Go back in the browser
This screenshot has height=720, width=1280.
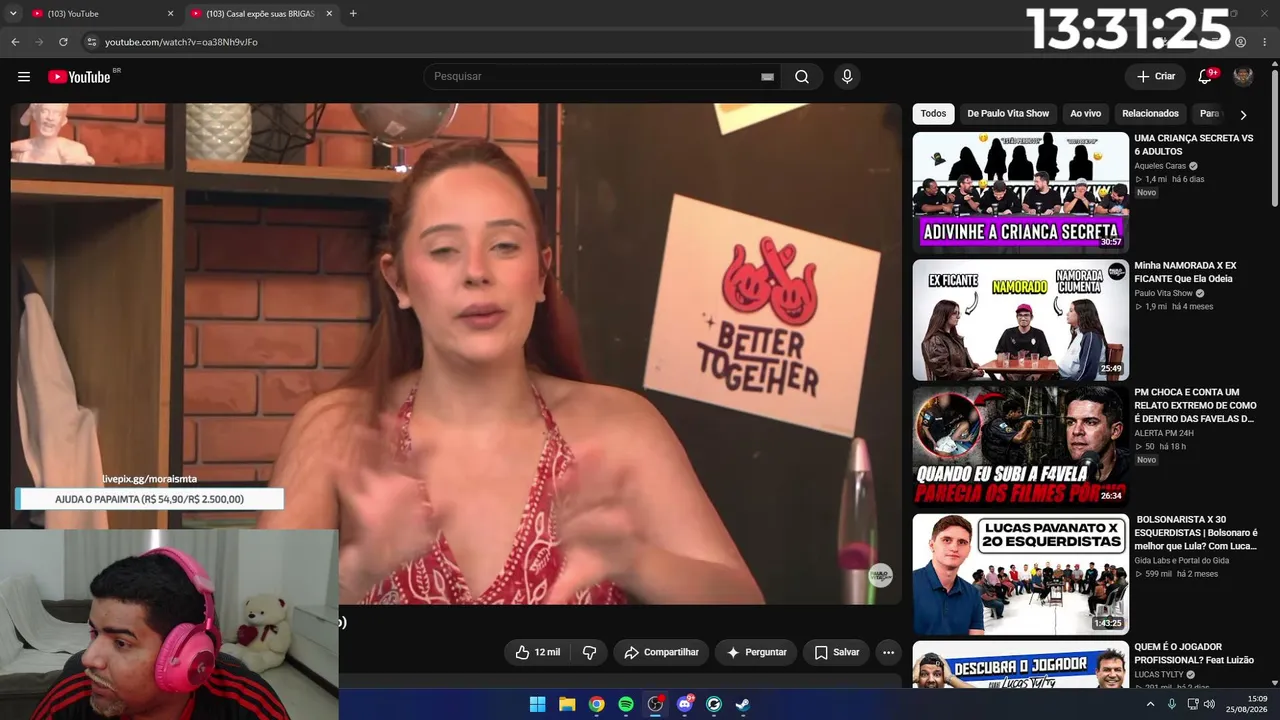click(x=15, y=42)
